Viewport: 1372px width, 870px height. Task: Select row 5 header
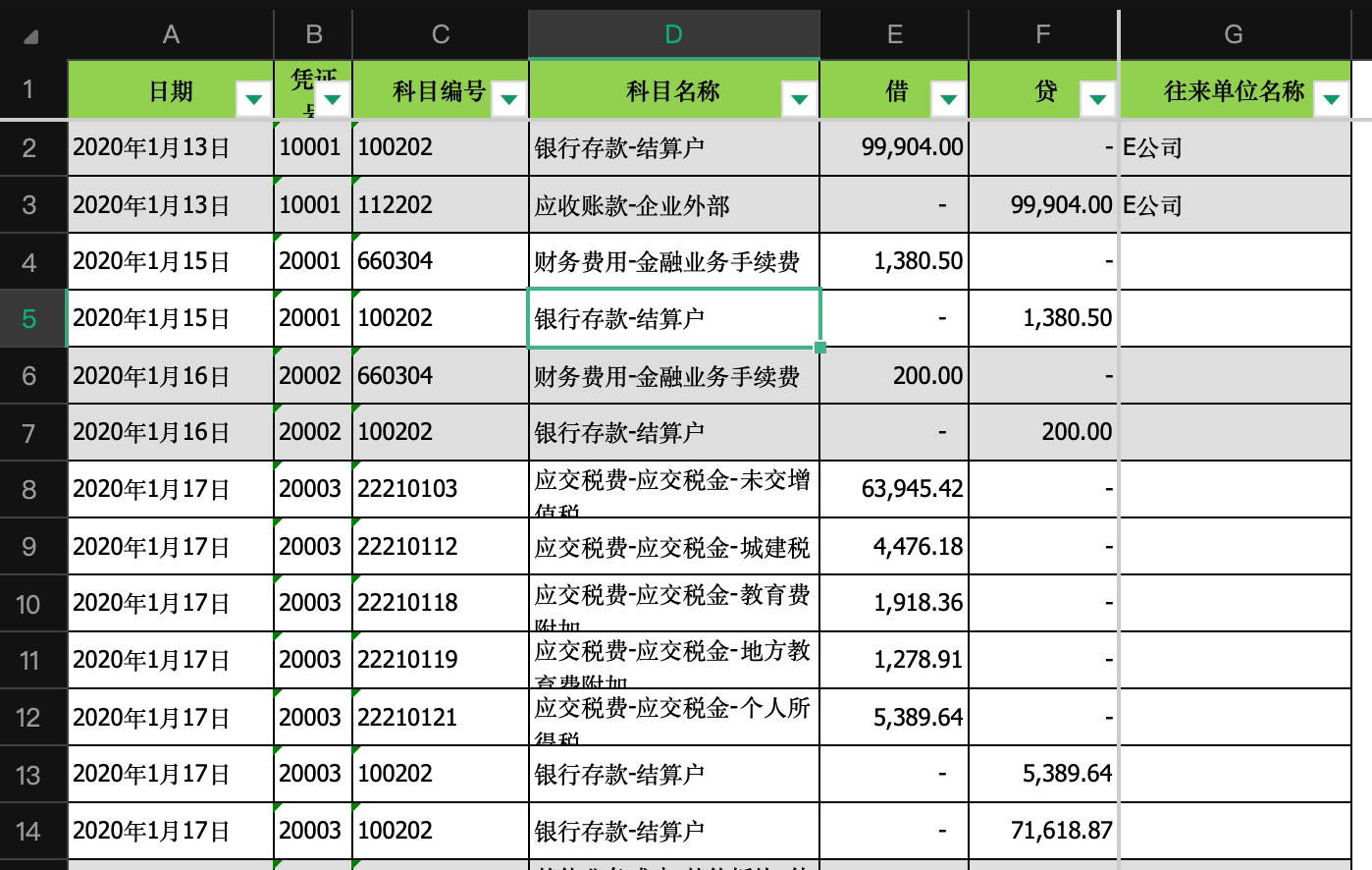(x=29, y=318)
